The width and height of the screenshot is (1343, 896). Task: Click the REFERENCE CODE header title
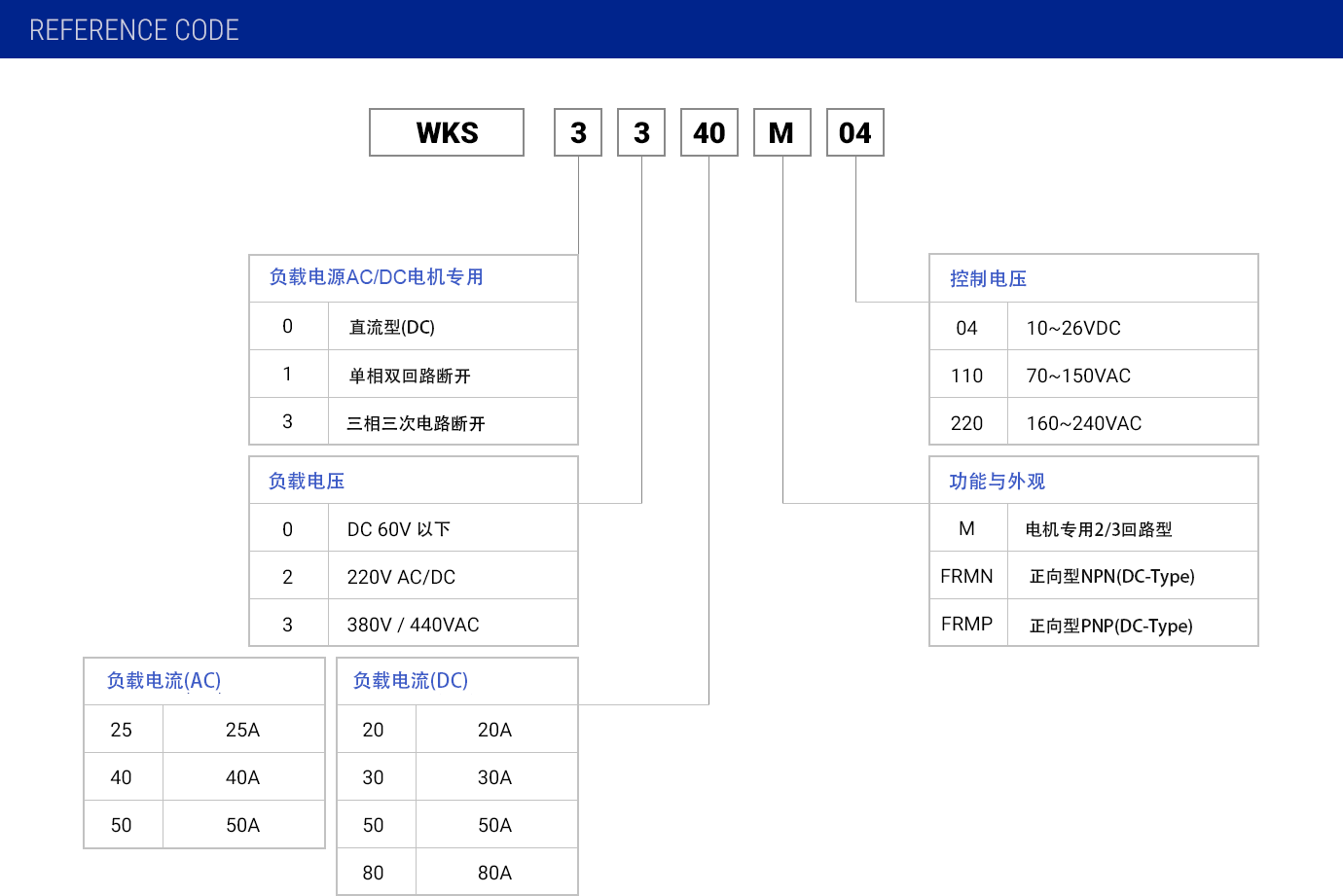[x=134, y=30]
